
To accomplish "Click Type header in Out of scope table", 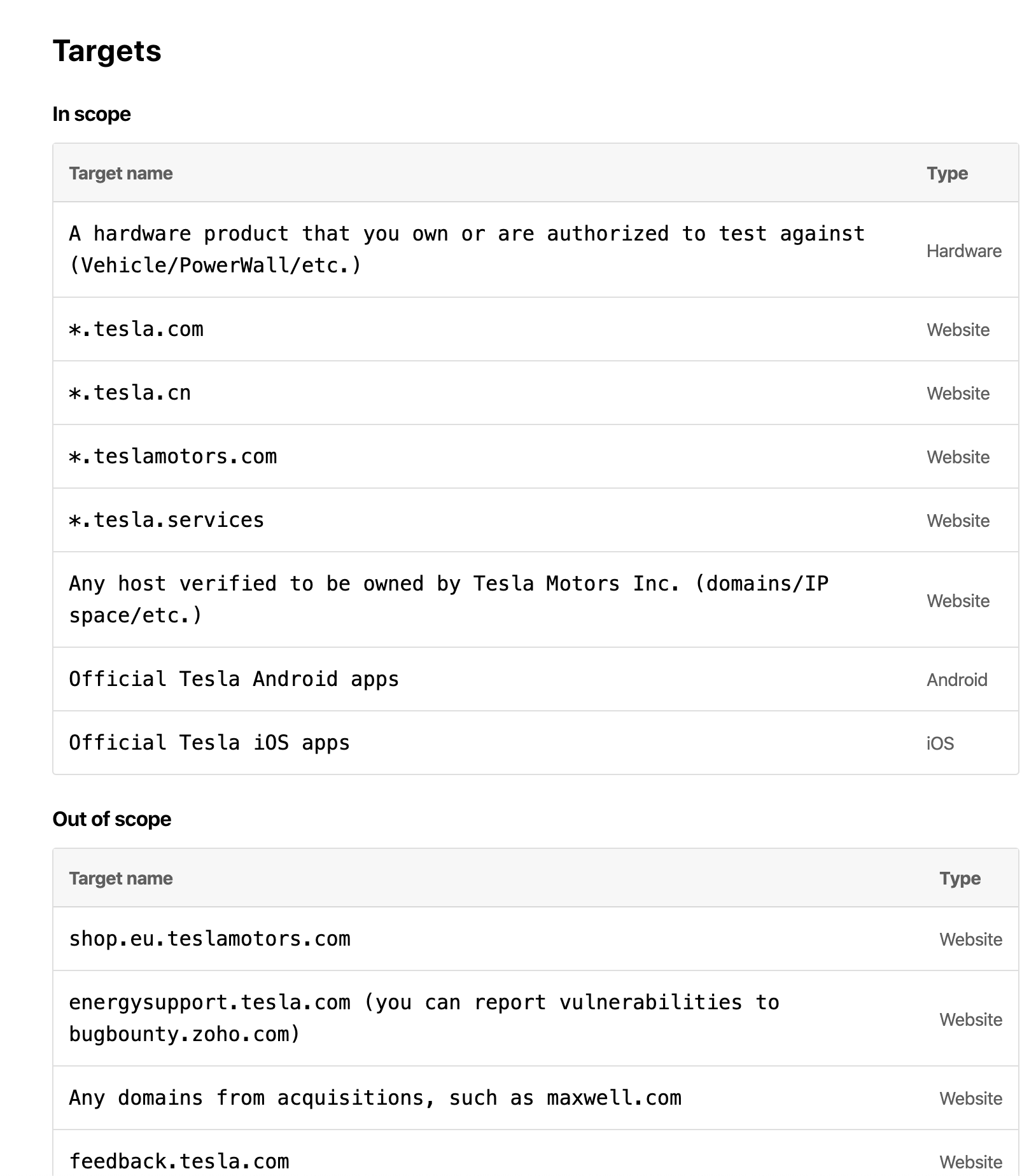I will point(960,878).
